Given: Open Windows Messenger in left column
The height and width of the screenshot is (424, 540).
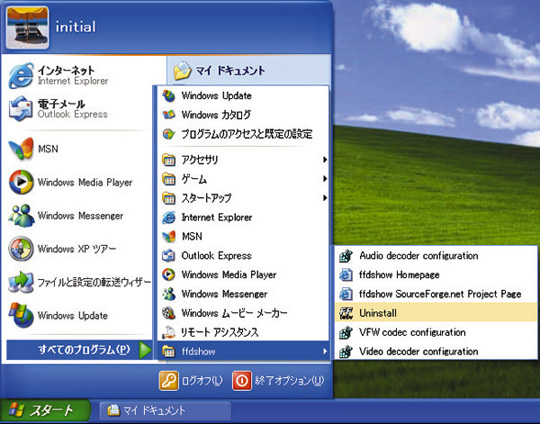Looking at the screenshot, I should coord(79,216).
